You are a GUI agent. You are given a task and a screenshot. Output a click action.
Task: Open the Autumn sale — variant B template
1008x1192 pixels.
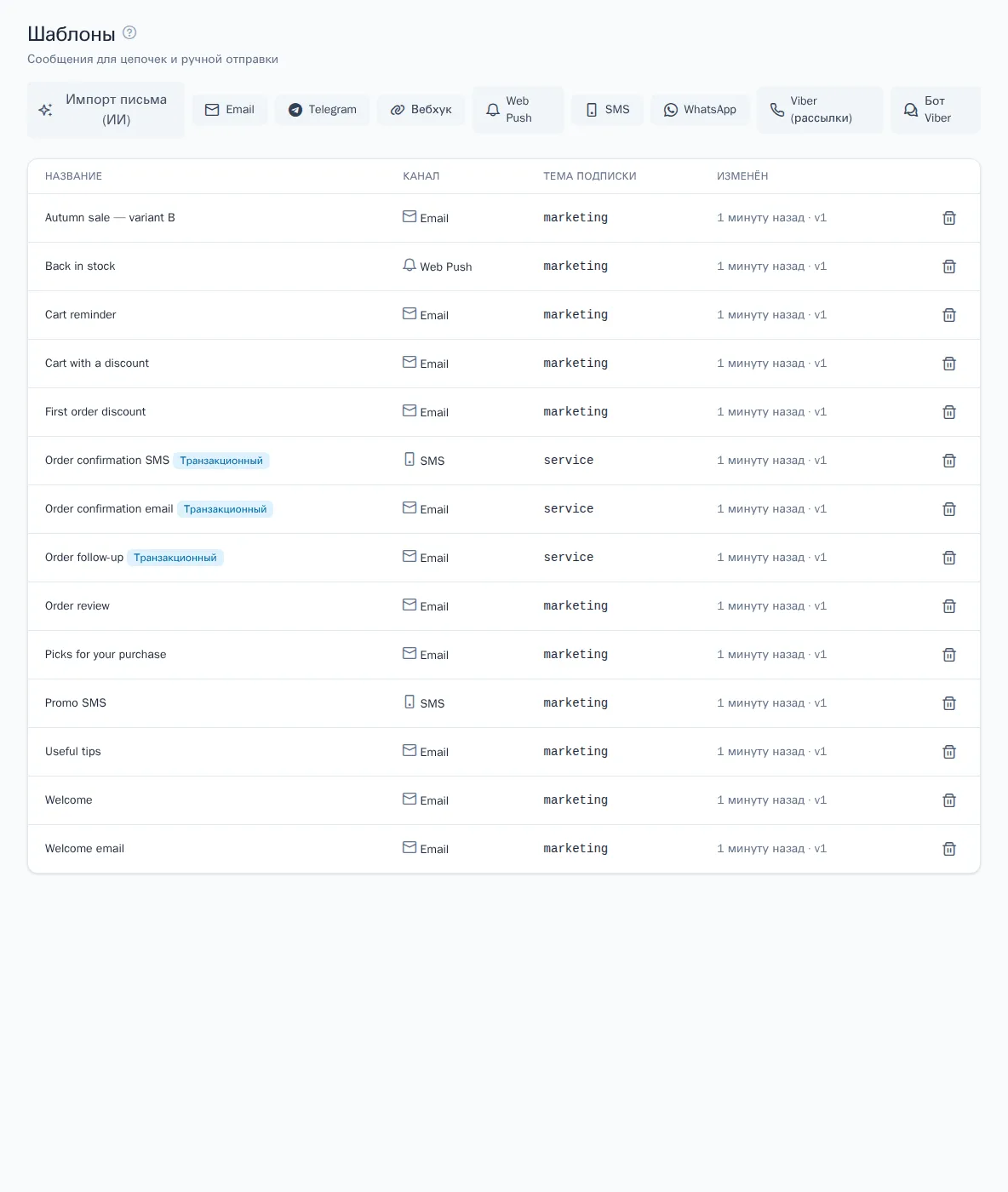click(x=110, y=218)
